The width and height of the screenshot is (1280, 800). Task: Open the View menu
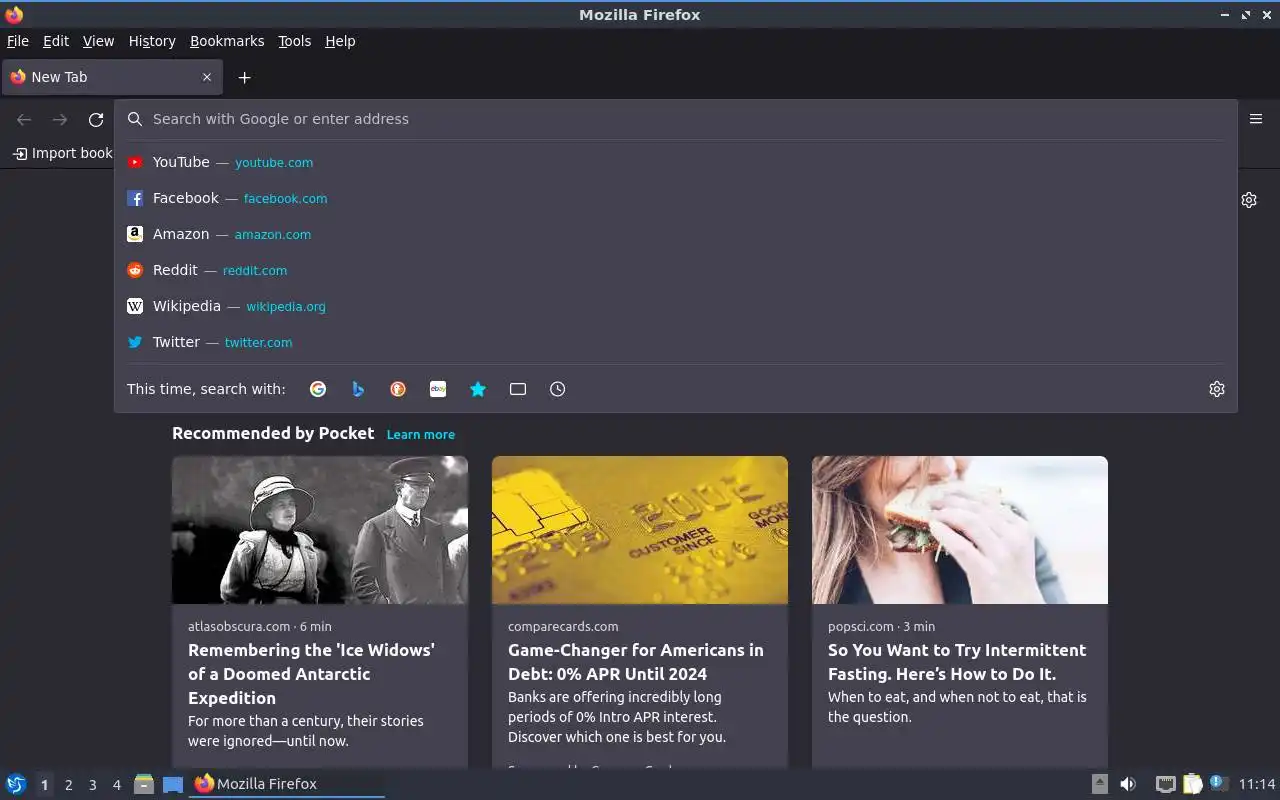(98, 41)
